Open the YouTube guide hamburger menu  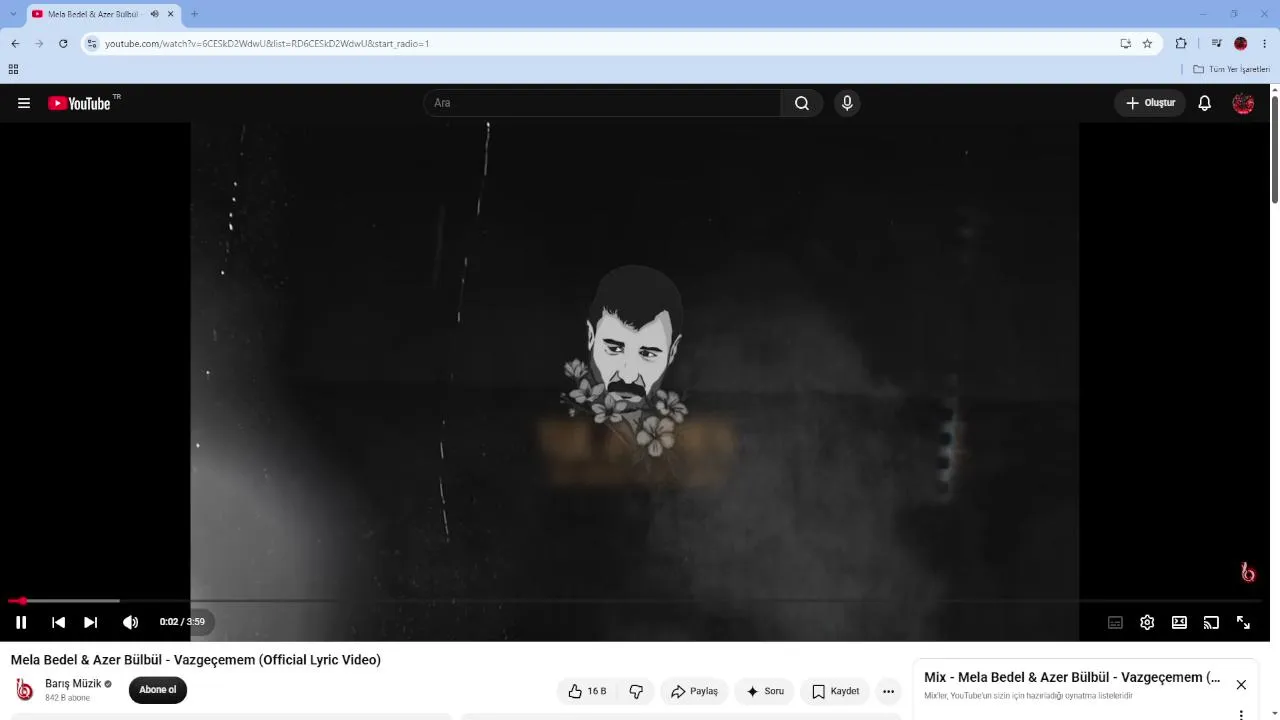(24, 103)
